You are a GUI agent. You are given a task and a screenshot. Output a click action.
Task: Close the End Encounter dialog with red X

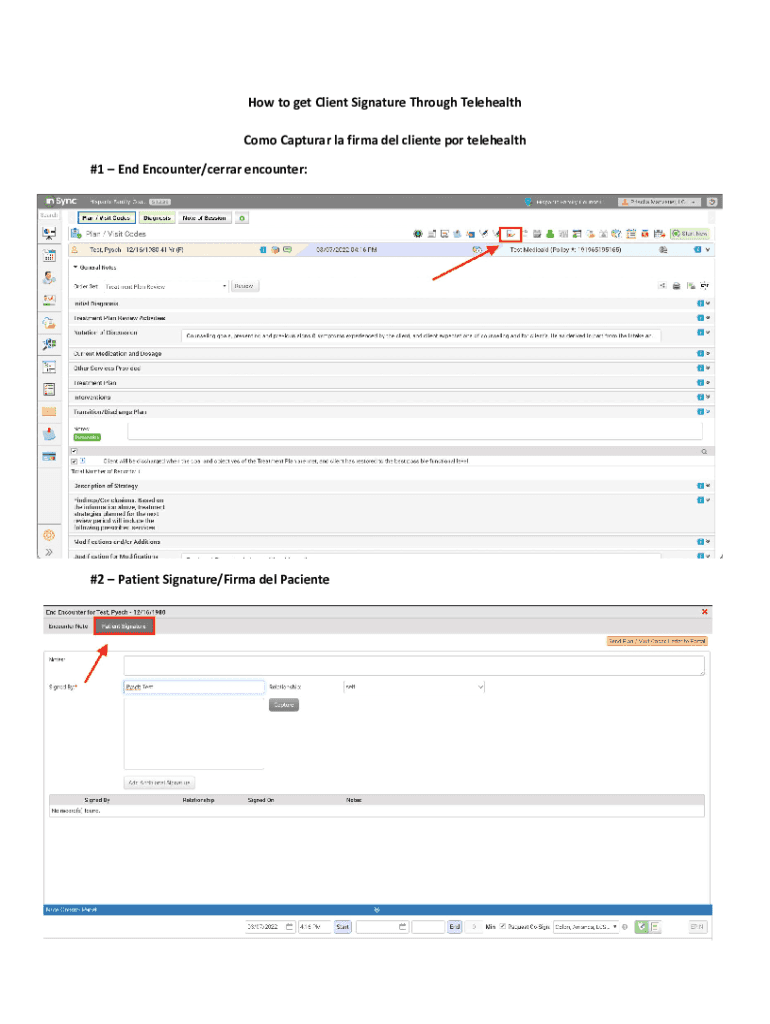(705, 611)
